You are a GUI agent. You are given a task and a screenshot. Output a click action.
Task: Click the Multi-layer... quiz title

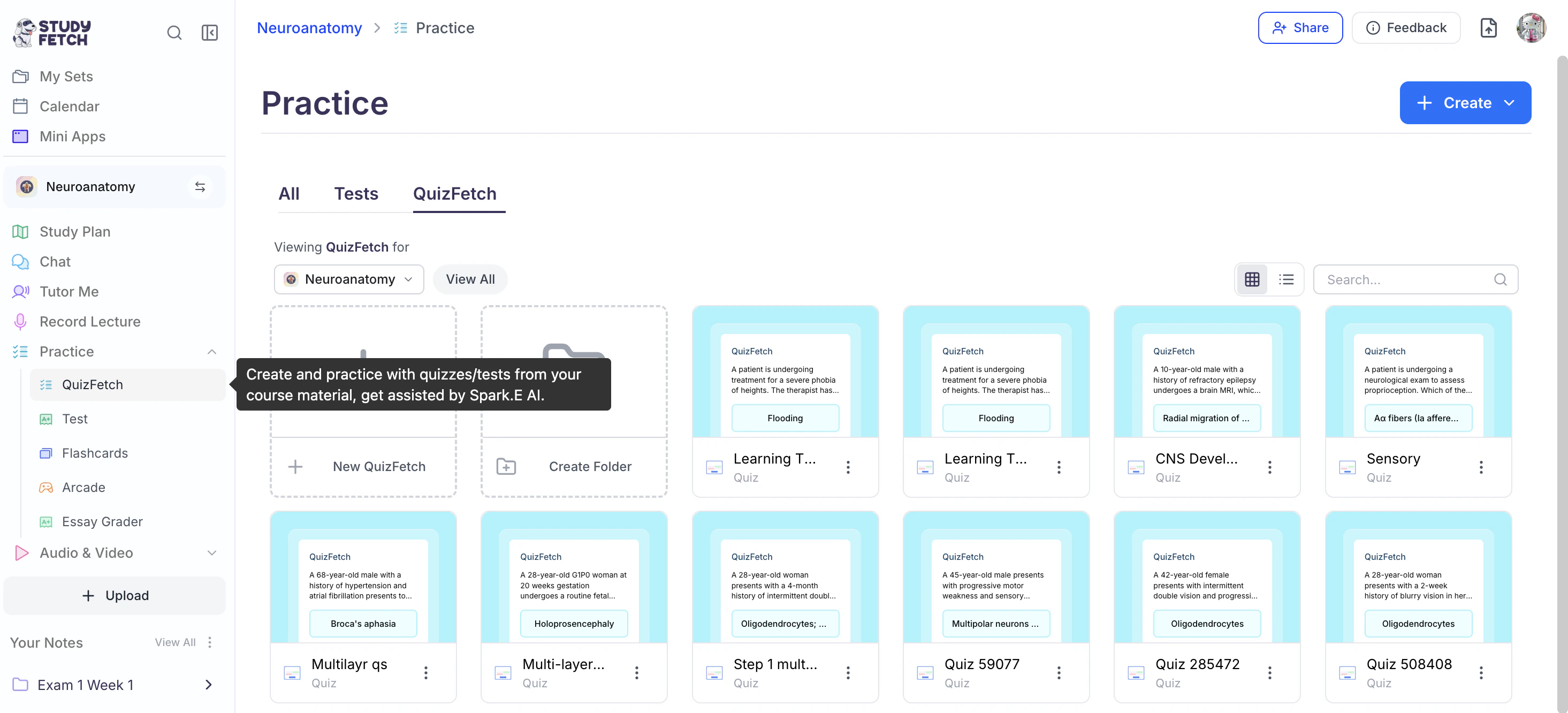point(563,664)
